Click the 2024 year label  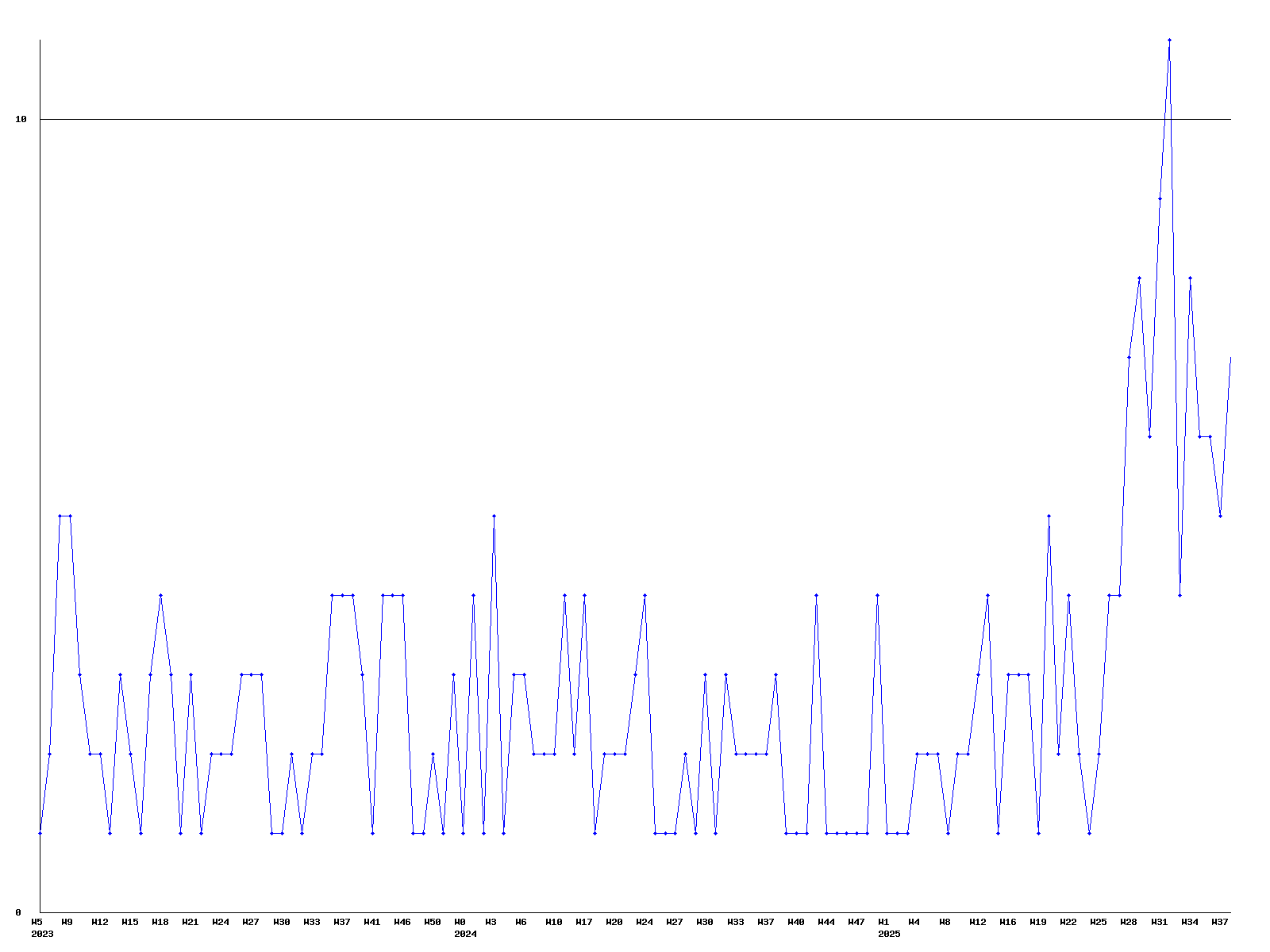[x=465, y=935]
